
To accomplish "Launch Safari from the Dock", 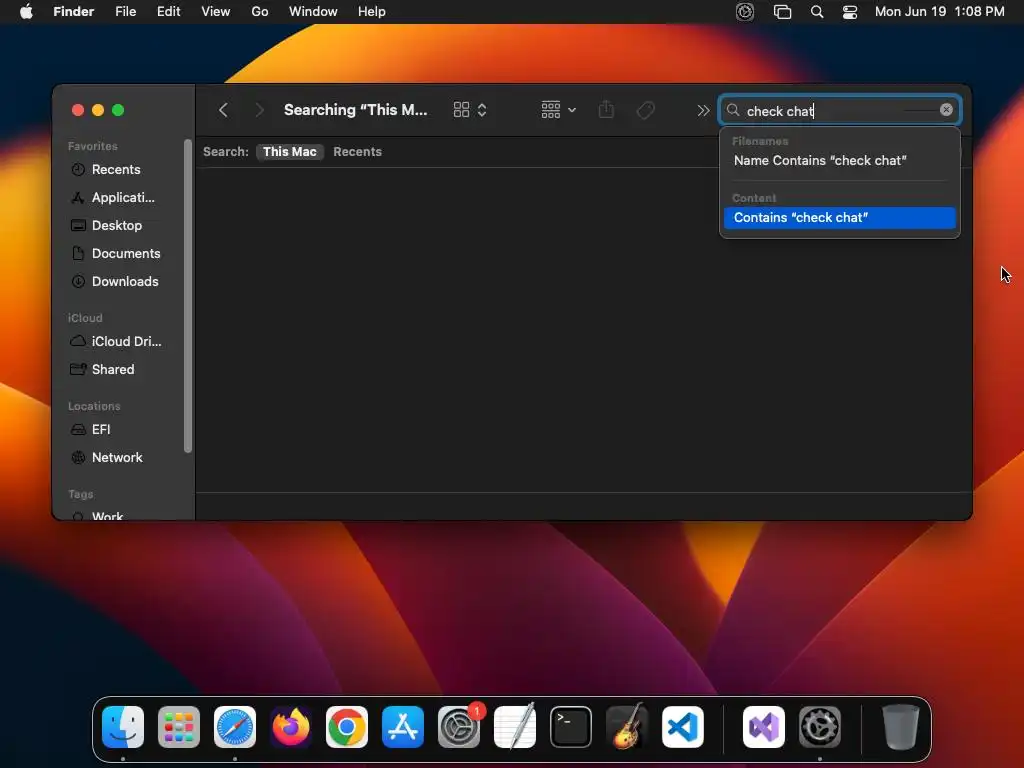I will click(235, 727).
